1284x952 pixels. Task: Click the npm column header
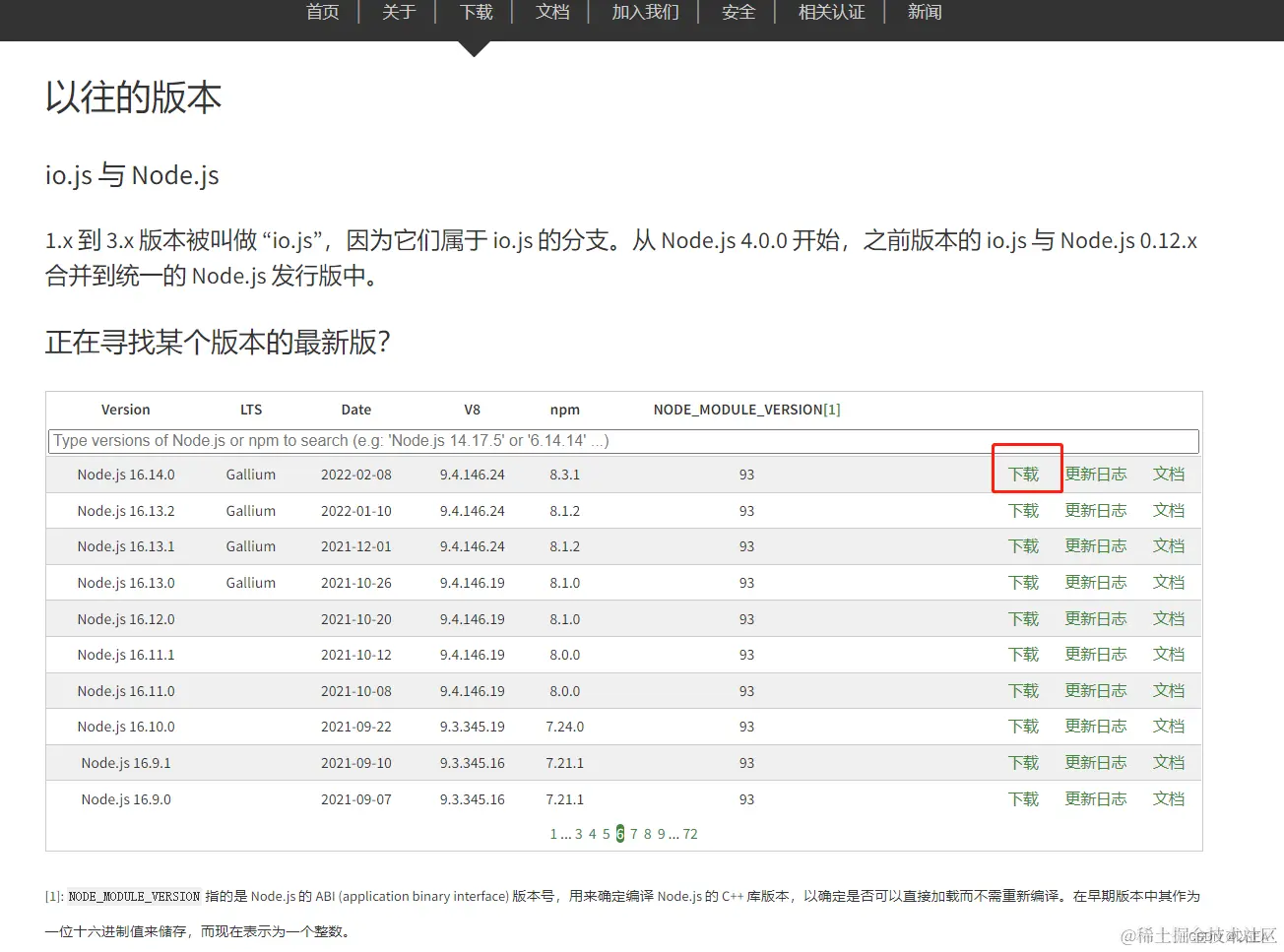[x=565, y=410]
